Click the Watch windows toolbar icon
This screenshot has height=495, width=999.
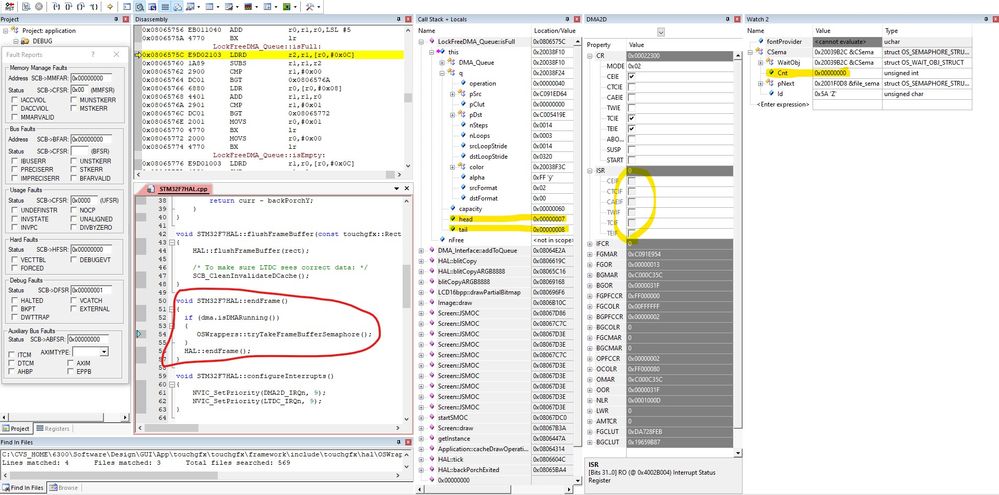pos(190,6)
